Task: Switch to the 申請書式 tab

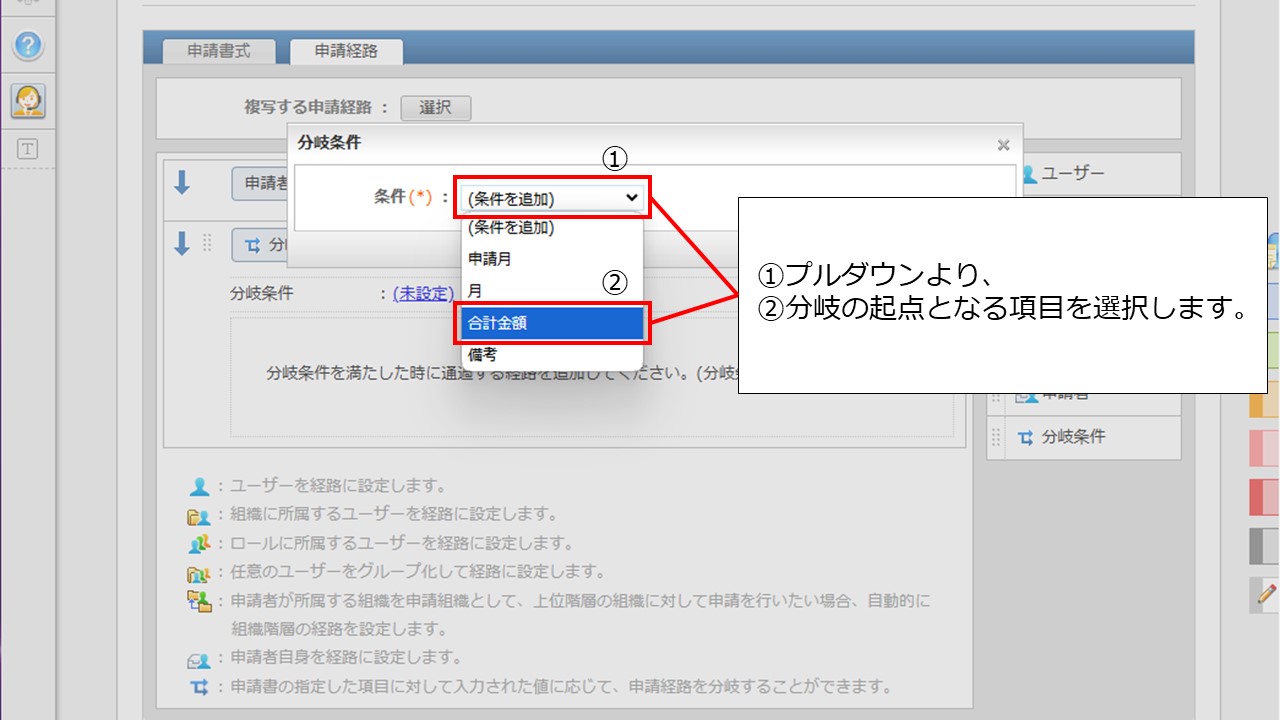Action: 219,51
